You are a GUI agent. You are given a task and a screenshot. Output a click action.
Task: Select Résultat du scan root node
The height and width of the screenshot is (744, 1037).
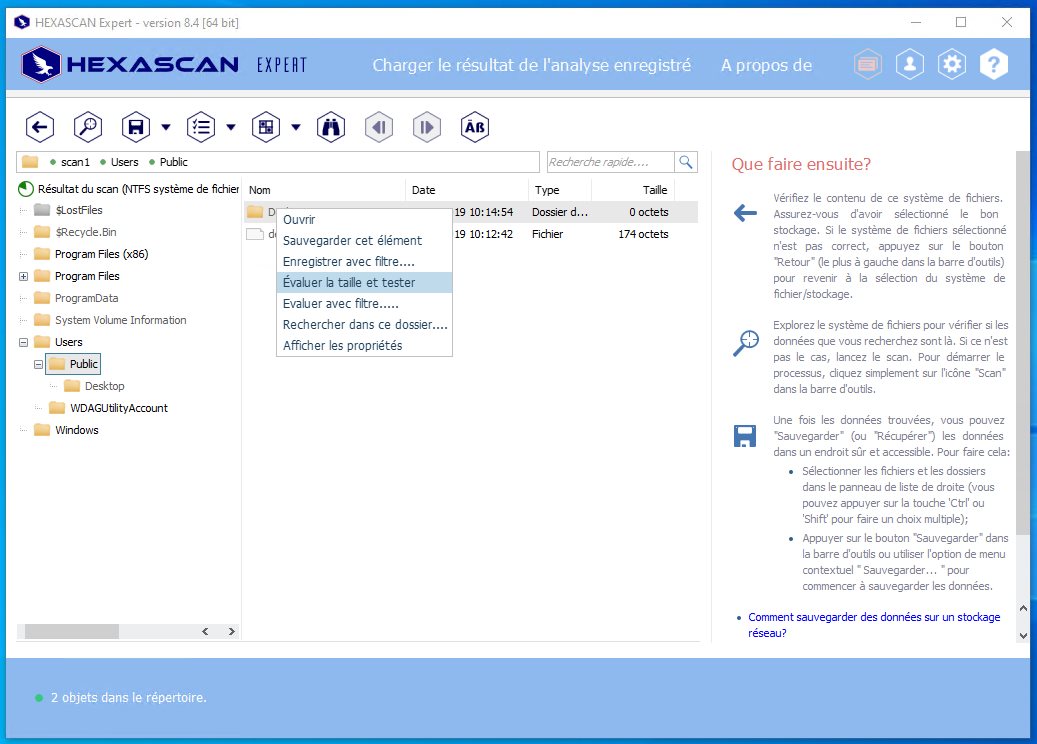coord(128,189)
